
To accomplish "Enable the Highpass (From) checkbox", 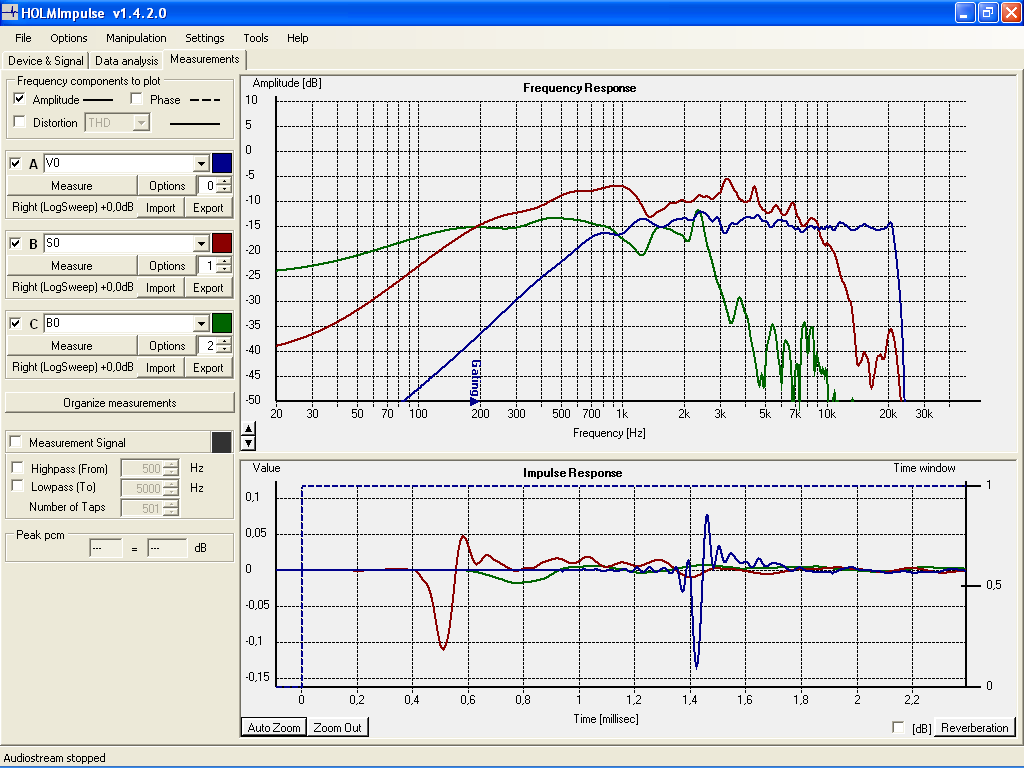I will [18, 468].
